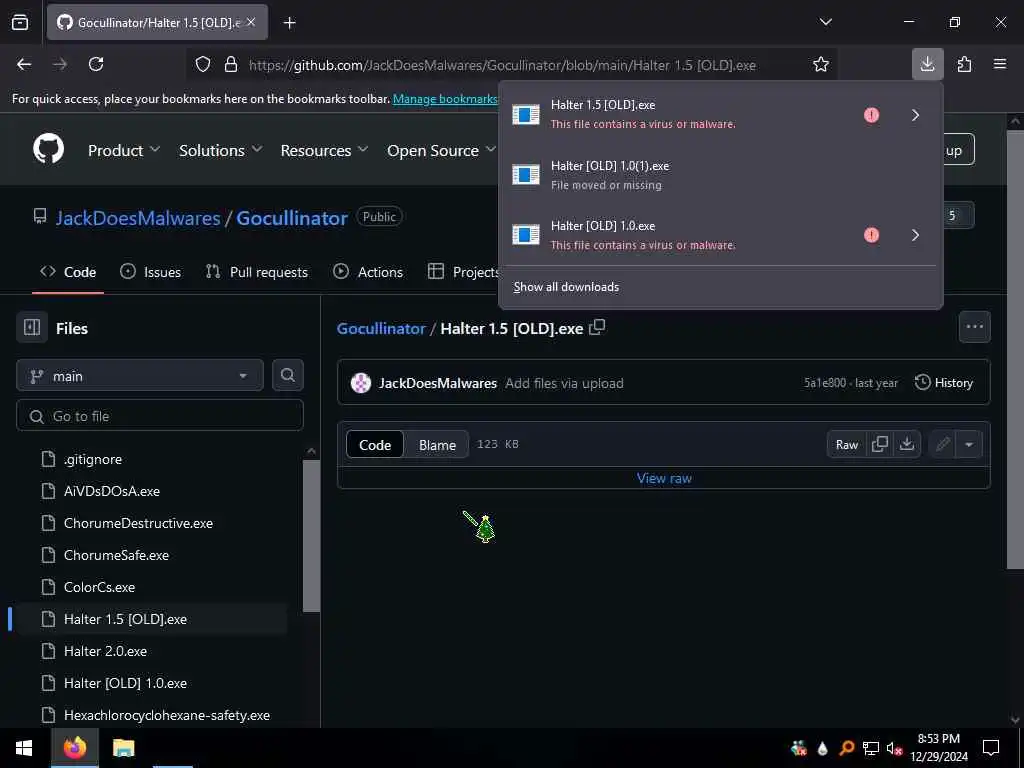Viewport: 1024px width, 768px height.
Task: Reload the current page
Action: tap(96, 64)
